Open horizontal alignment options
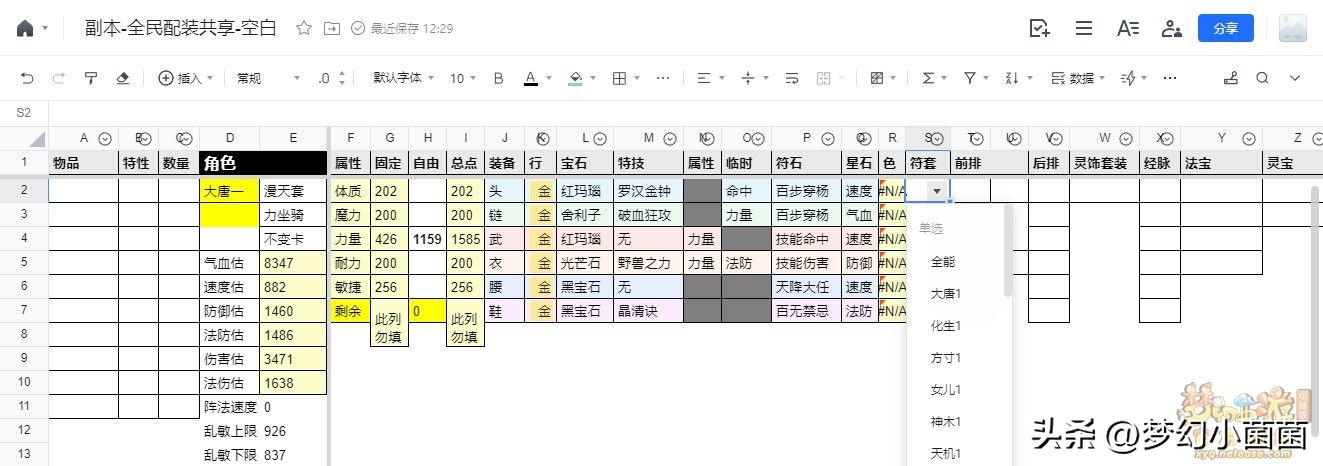Viewport: 1323px width, 466px height. click(x=704, y=78)
